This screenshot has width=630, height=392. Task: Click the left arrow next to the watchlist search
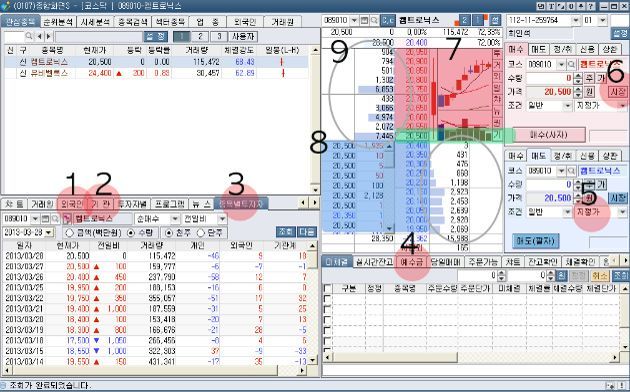(x=40, y=37)
